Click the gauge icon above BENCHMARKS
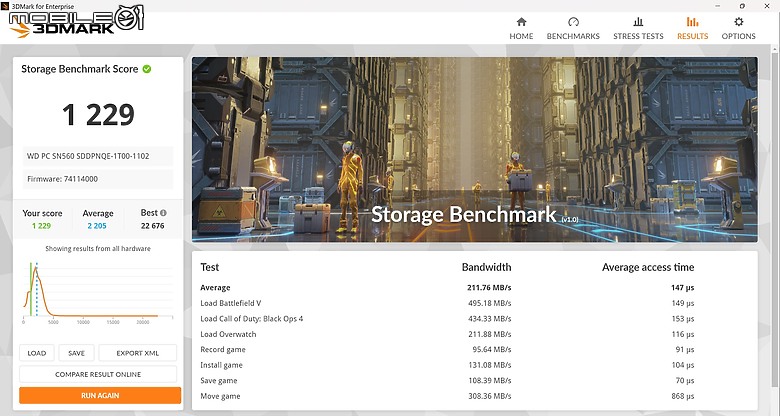Image resolution: width=780 pixels, height=416 pixels. (573, 21)
